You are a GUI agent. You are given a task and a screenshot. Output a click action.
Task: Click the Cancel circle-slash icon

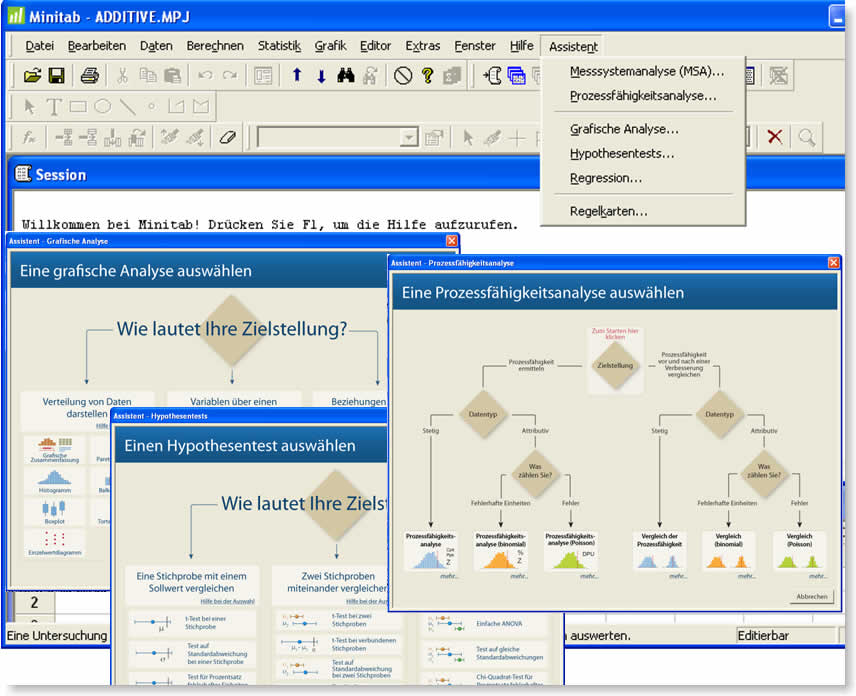click(x=403, y=75)
